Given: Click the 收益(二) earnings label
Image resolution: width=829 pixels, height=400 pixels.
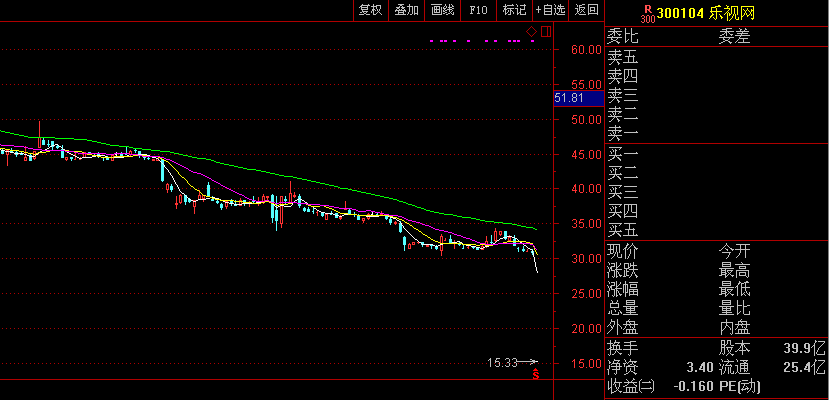Looking at the screenshot, I should coord(630,386).
